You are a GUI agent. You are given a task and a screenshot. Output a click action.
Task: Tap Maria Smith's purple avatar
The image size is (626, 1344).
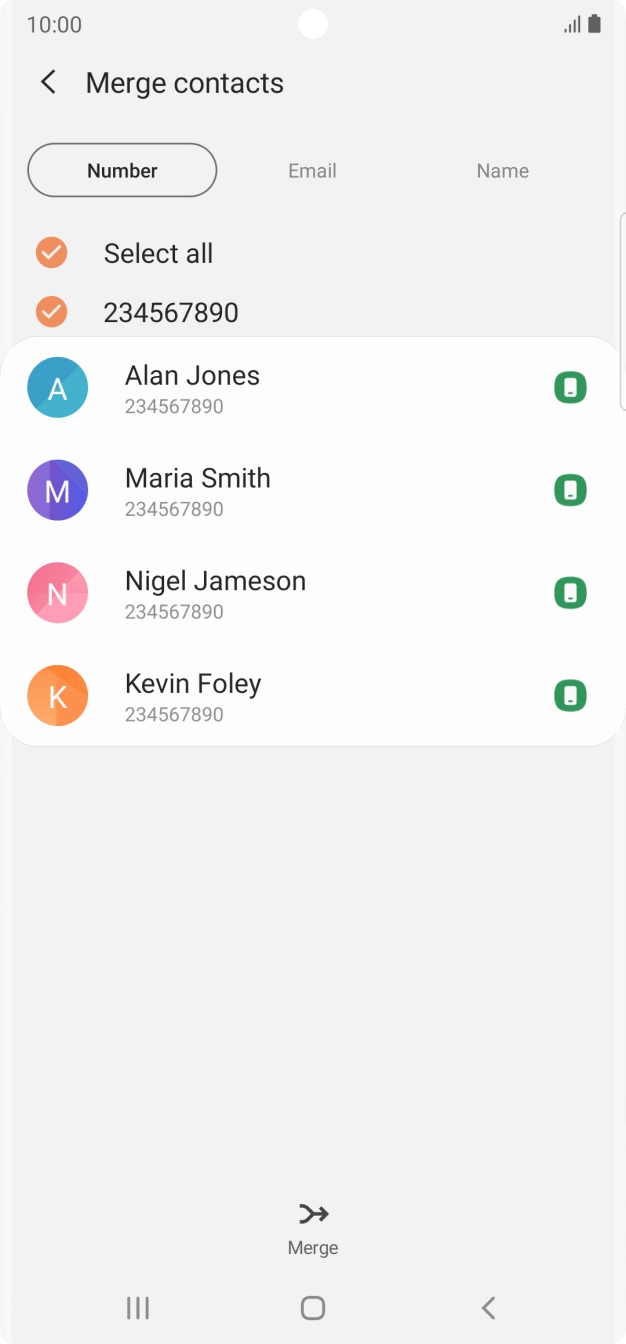click(x=58, y=491)
